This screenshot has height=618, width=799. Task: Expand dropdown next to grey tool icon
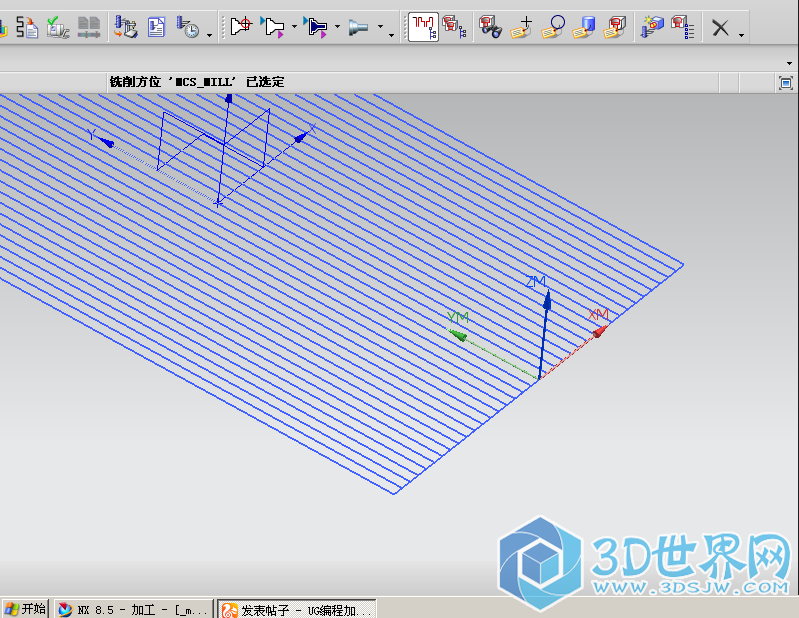point(392,35)
